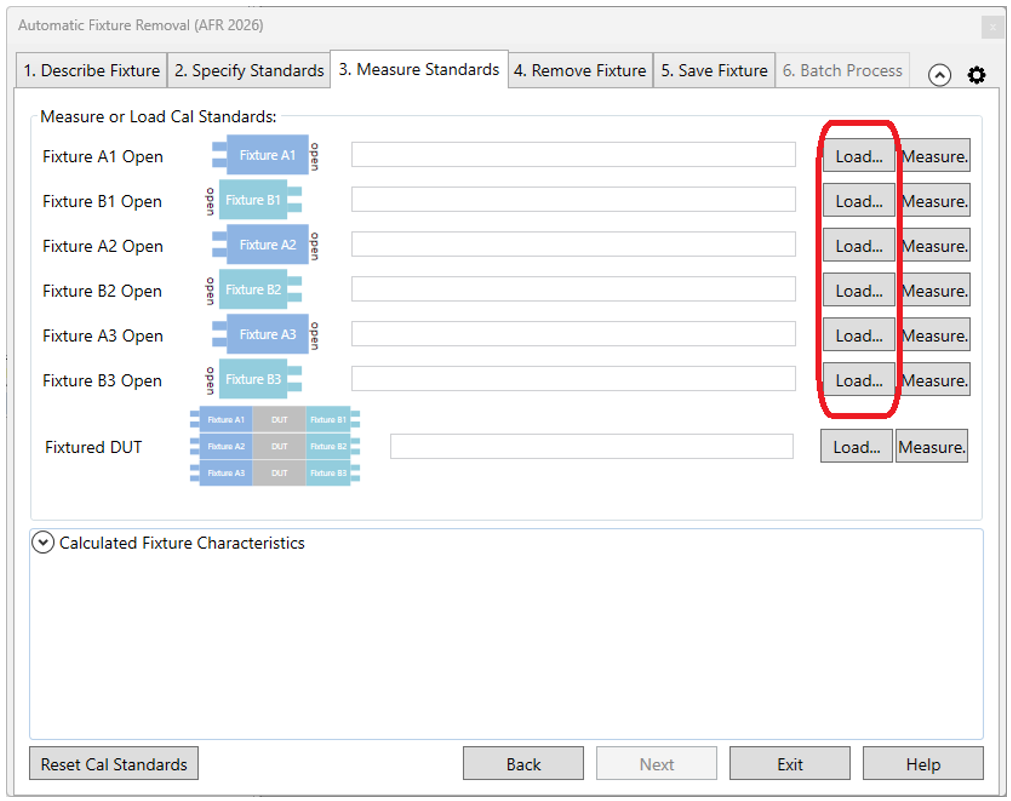Measure the Fixture B1 Open standard
Image resolution: width=1011 pixels, height=801 pixels.
point(934,201)
